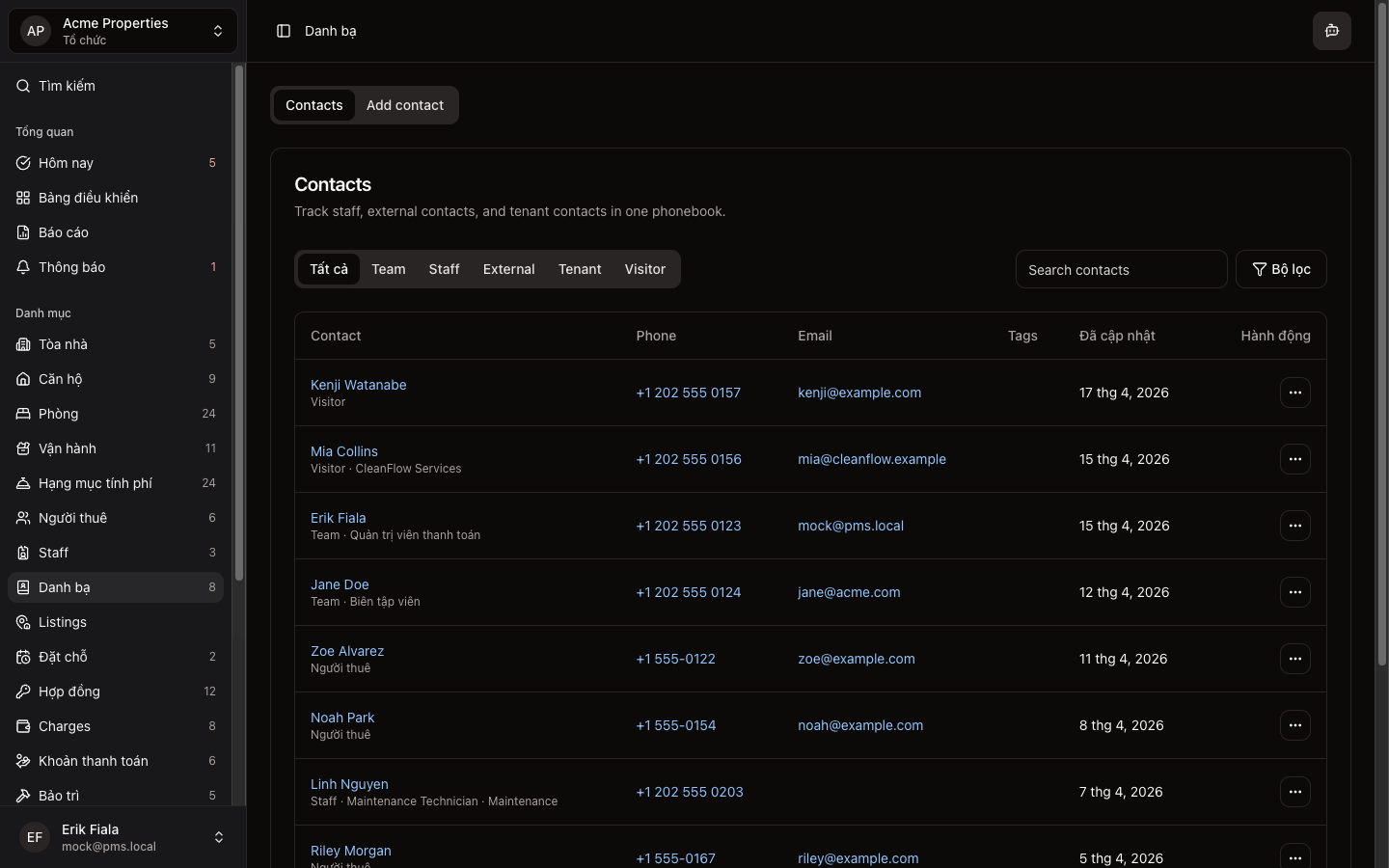Click the search magnifier icon in sidebar
The height and width of the screenshot is (868, 1389).
(x=23, y=86)
